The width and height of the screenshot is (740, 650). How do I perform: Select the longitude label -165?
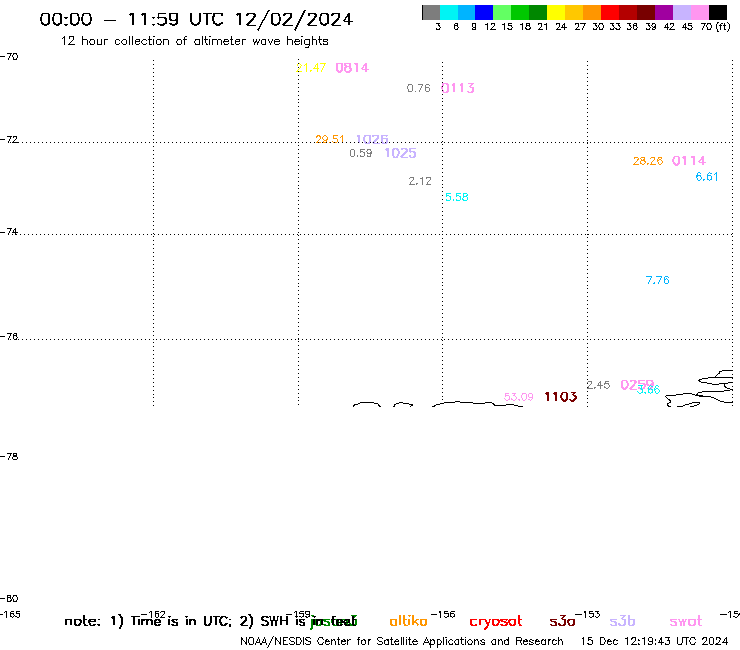coord(10,615)
